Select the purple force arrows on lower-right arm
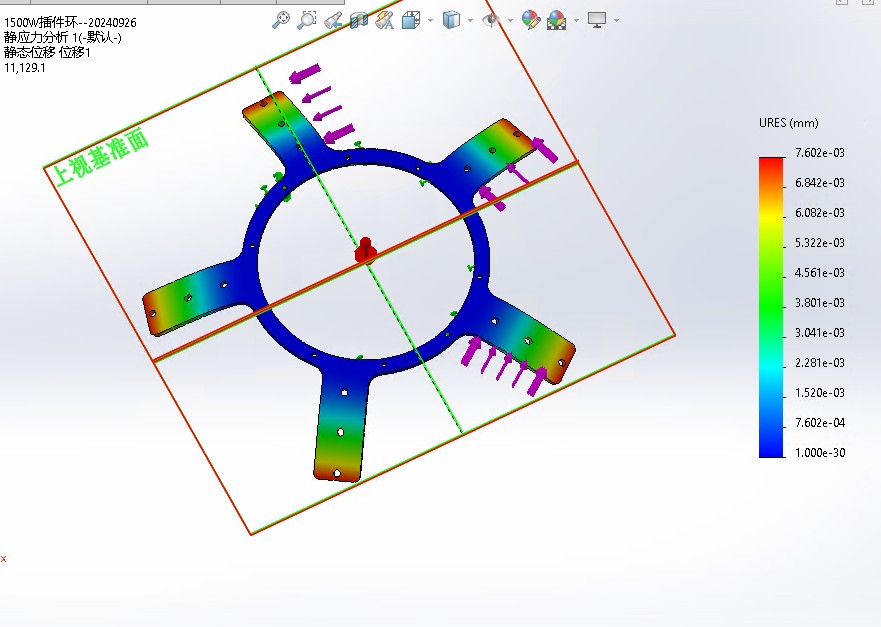The image size is (881, 627). [504, 365]
